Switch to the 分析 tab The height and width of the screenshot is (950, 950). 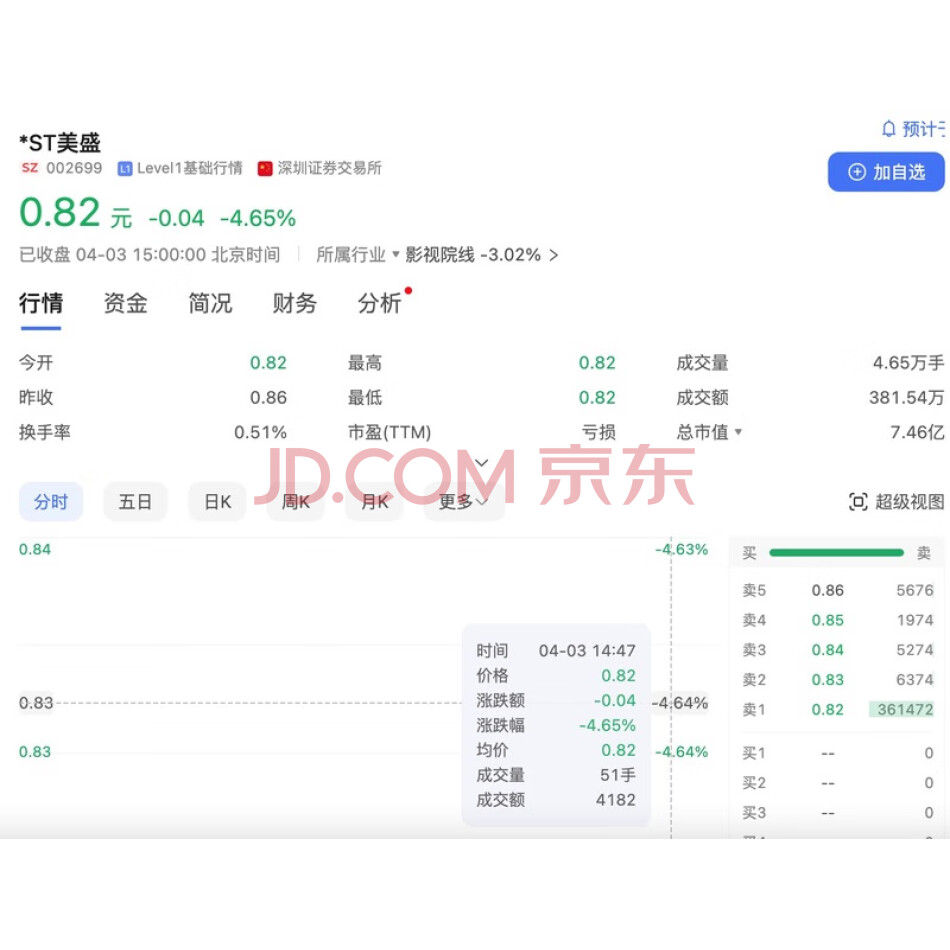tap(379, 304)
